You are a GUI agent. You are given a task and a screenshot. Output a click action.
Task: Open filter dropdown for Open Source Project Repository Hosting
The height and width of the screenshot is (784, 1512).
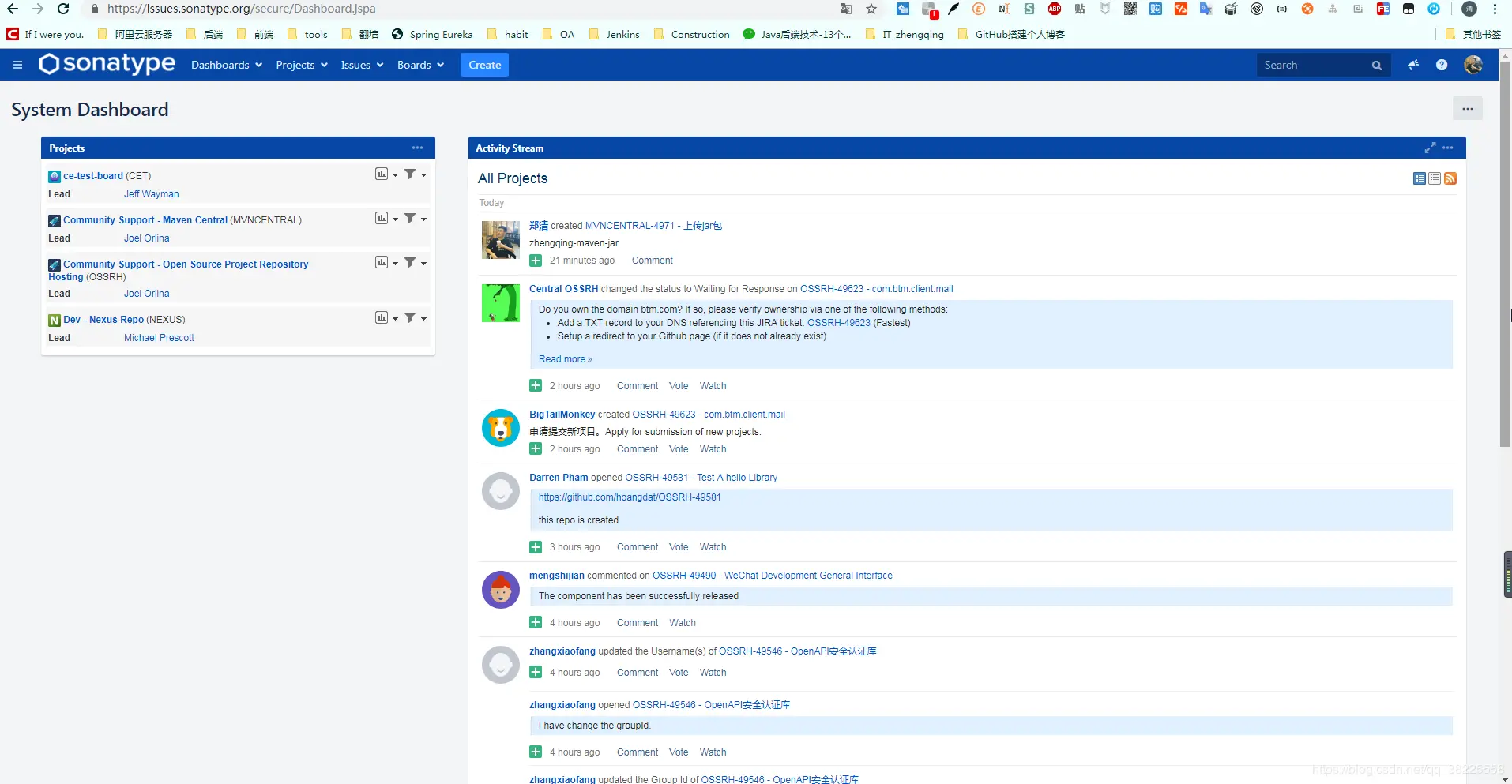416,263
